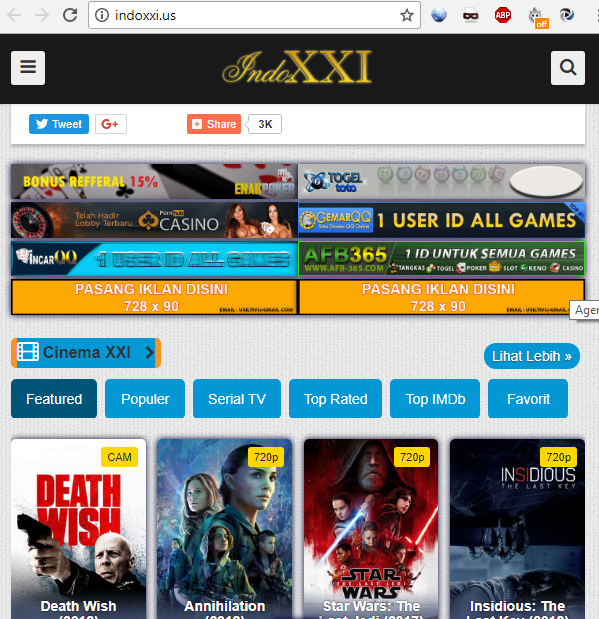
Task: Open the AFB365 banner ad
Action: 441,259
